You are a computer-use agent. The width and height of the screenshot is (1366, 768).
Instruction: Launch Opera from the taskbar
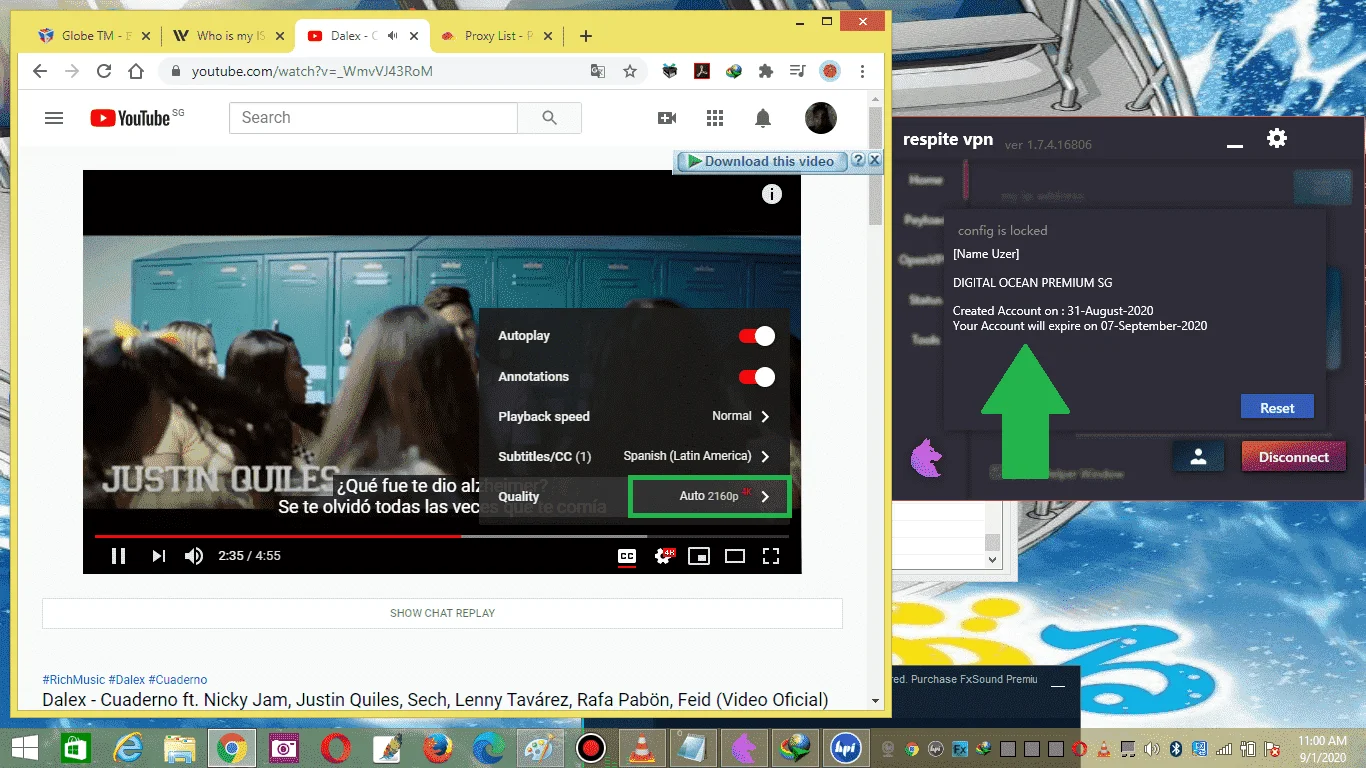[x=335, y=748]
